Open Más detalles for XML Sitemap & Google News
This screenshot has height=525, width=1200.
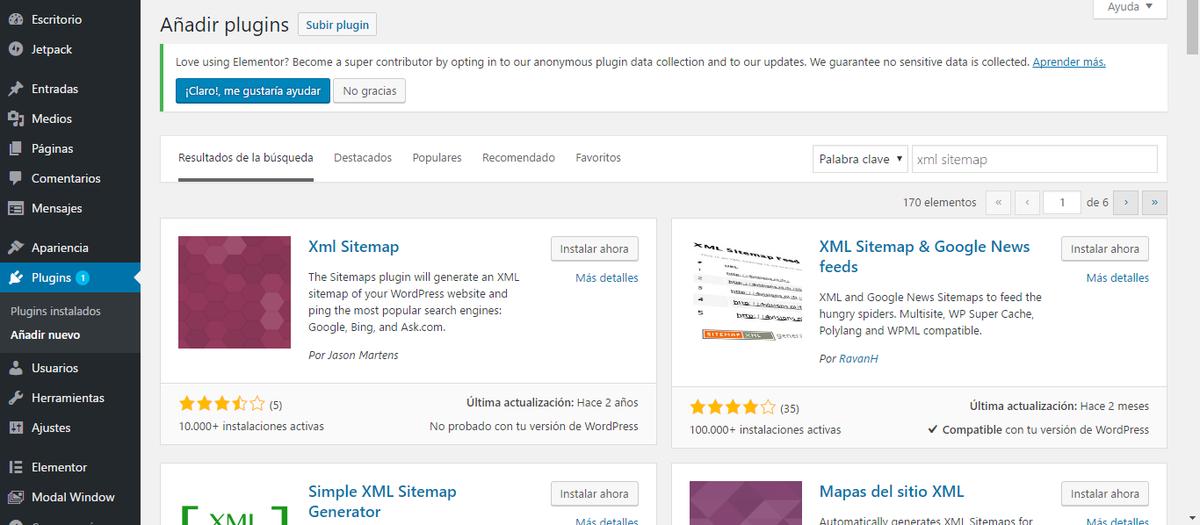coord(1118,278)
